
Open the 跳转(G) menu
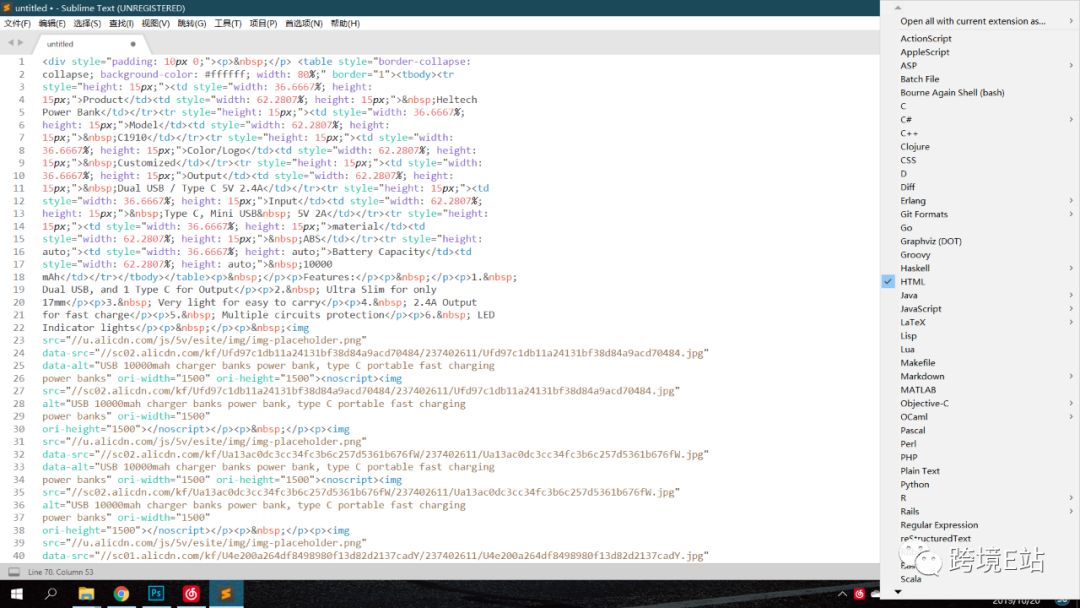point(191,23)
